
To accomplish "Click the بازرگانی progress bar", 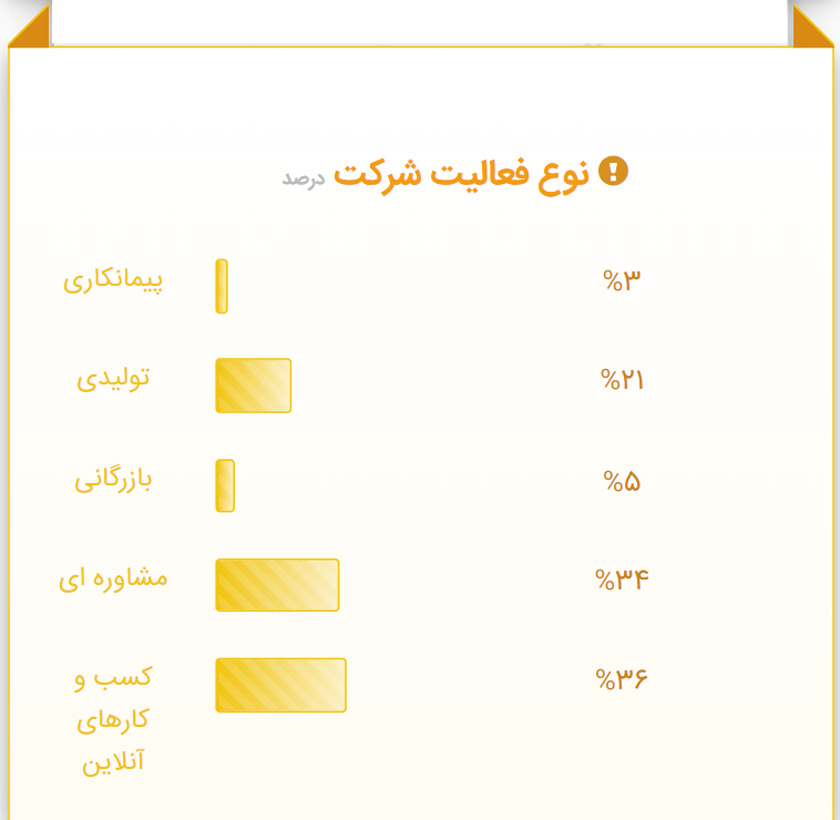I will tap(225, 486).
